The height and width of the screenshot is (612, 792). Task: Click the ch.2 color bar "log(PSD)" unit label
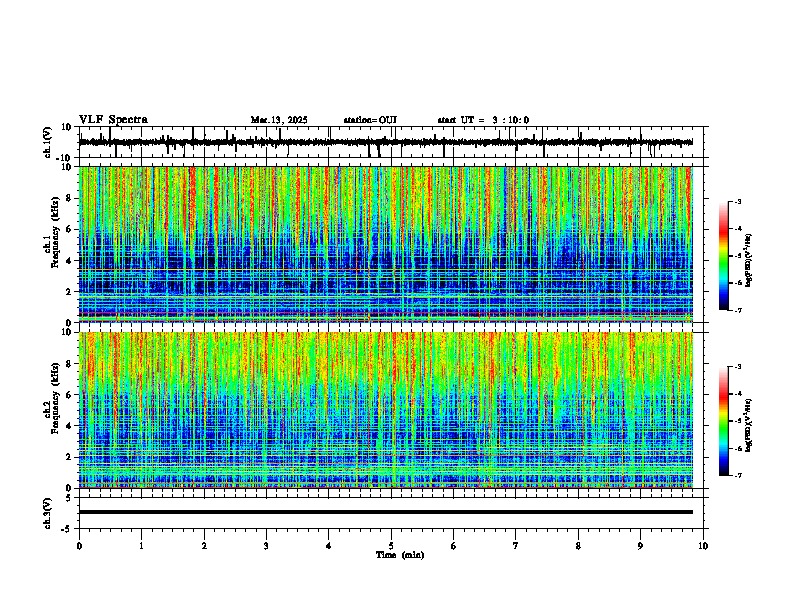point(748,425)
